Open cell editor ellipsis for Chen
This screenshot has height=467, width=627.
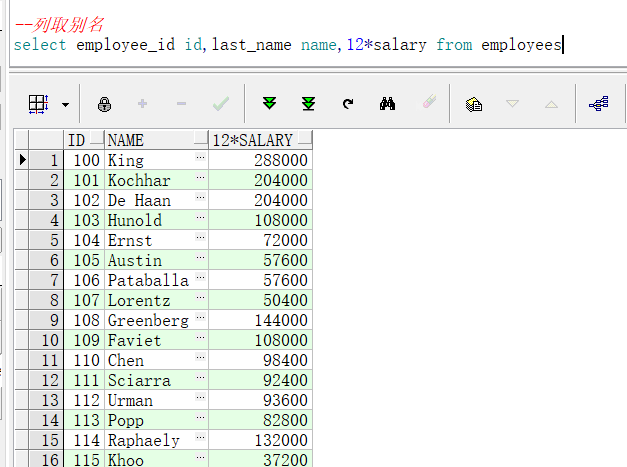coord(201,357)
